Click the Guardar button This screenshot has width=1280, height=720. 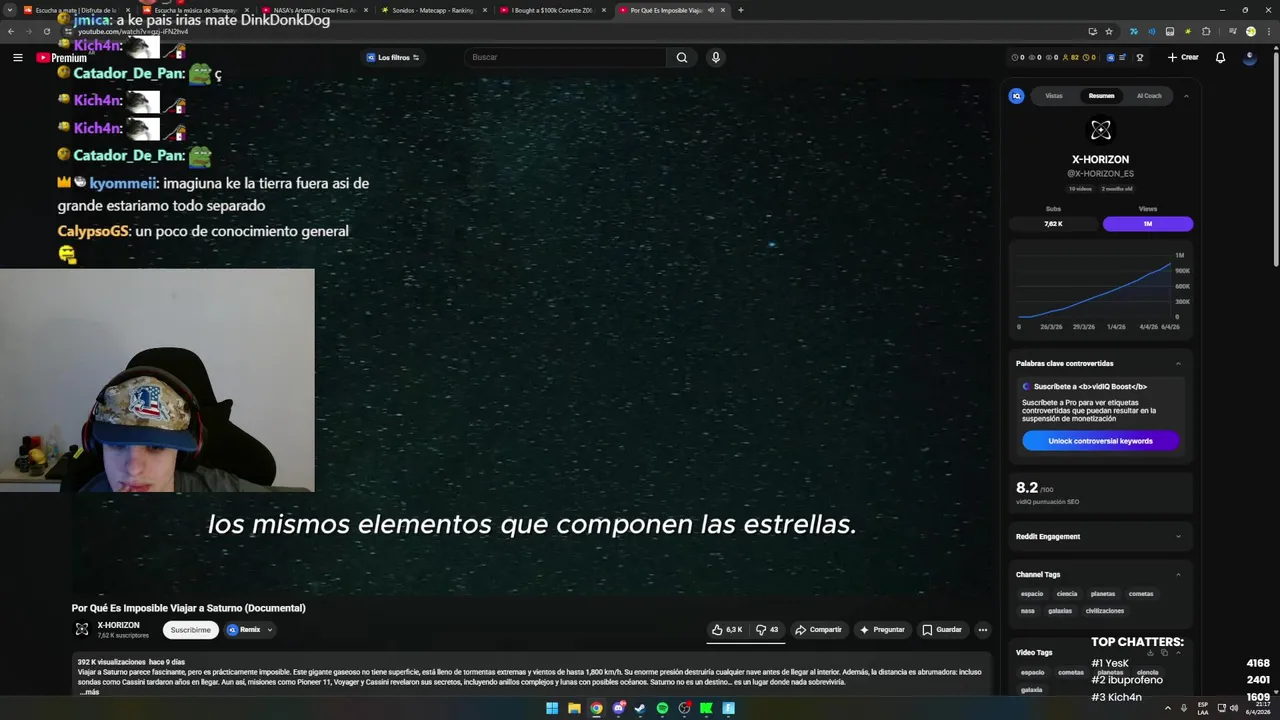942,630
